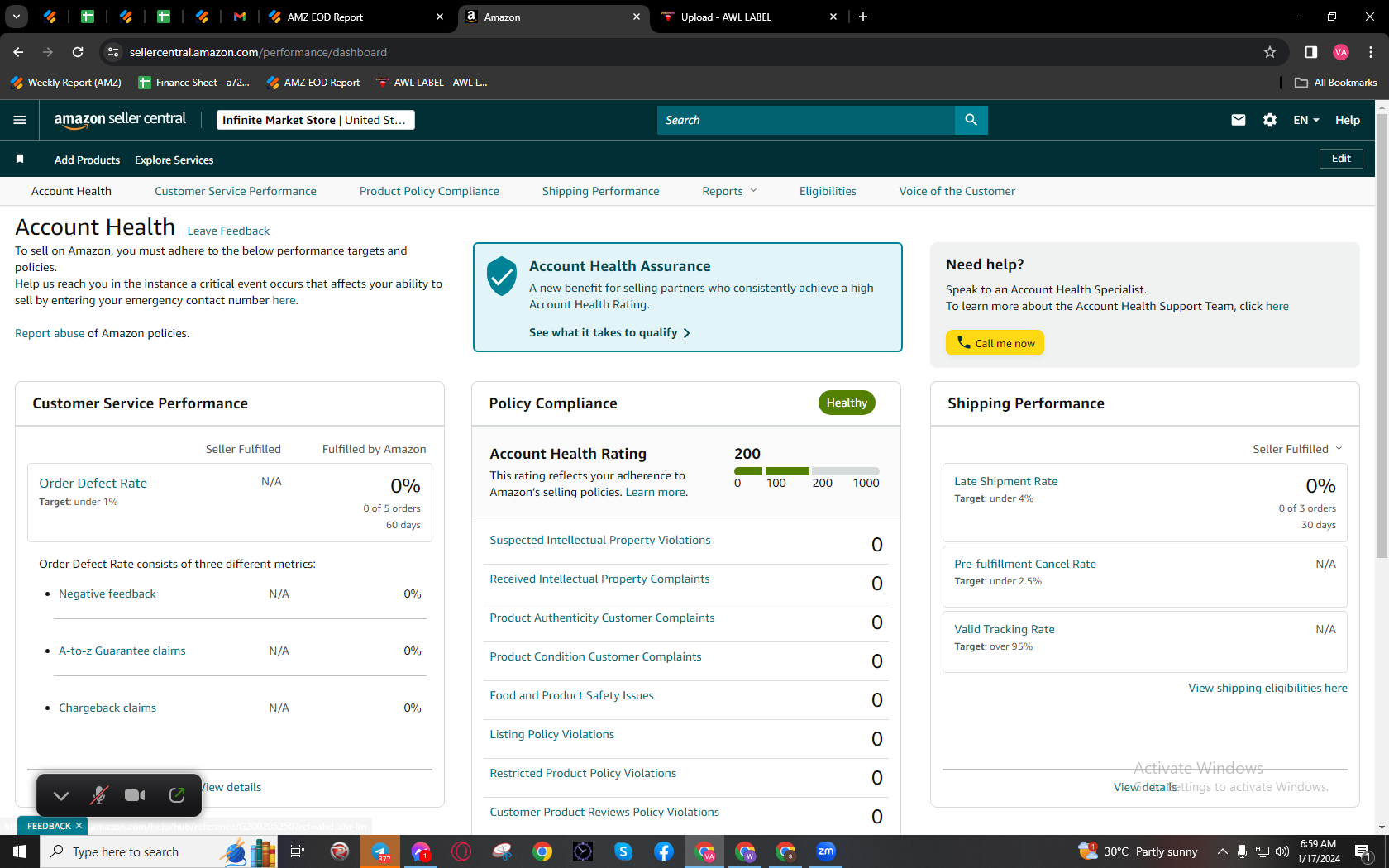Bookmark this page with the star icon
Image resolution: width=1389 pixels, height=868 pixels.
[1270, 52]
